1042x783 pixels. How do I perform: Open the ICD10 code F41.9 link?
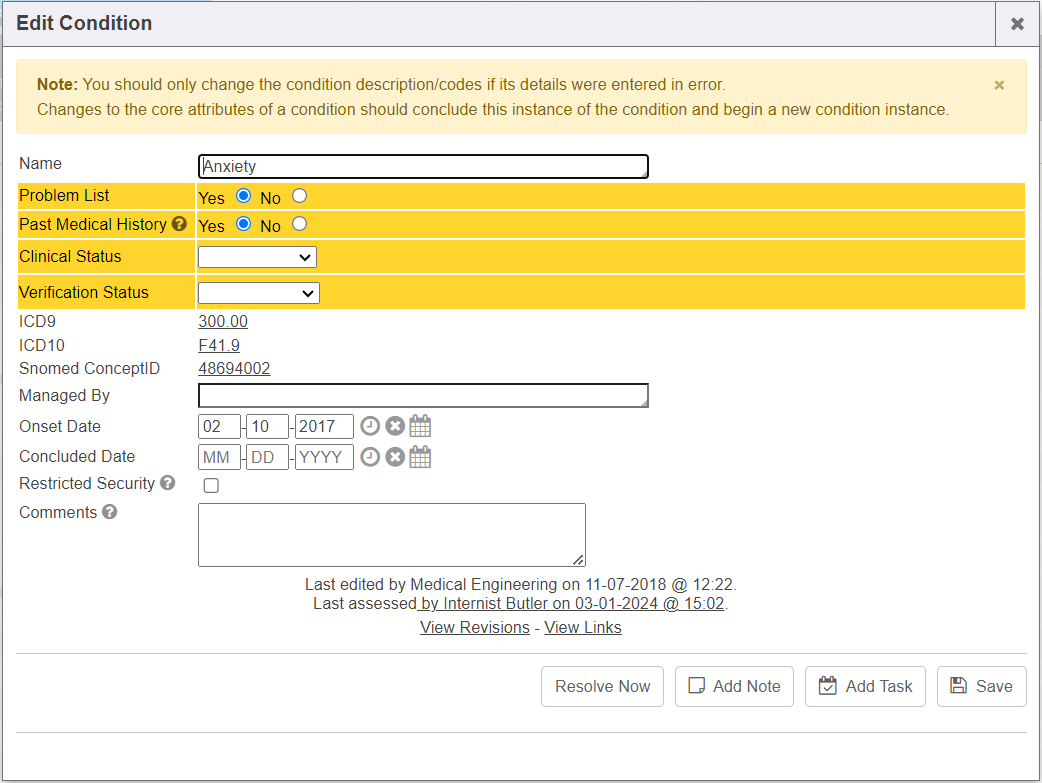click(x=219, y=346)
